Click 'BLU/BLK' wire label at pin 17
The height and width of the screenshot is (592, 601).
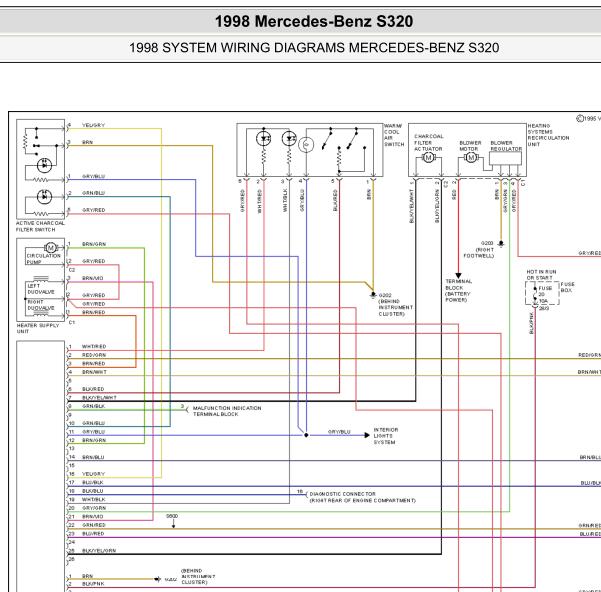93,482
